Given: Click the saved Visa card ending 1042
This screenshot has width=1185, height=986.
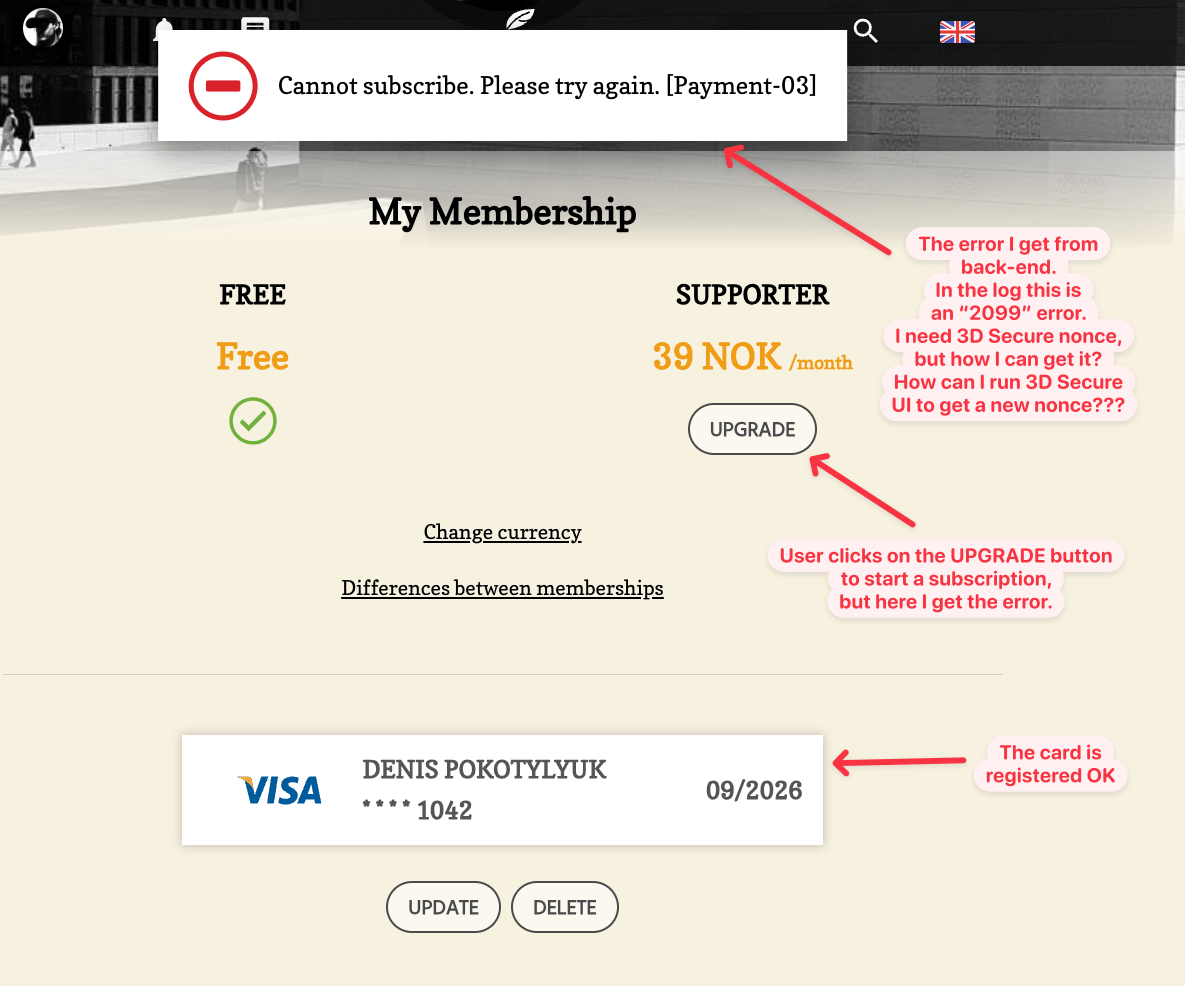Looking at the screenshot, I should click(502, 790).
